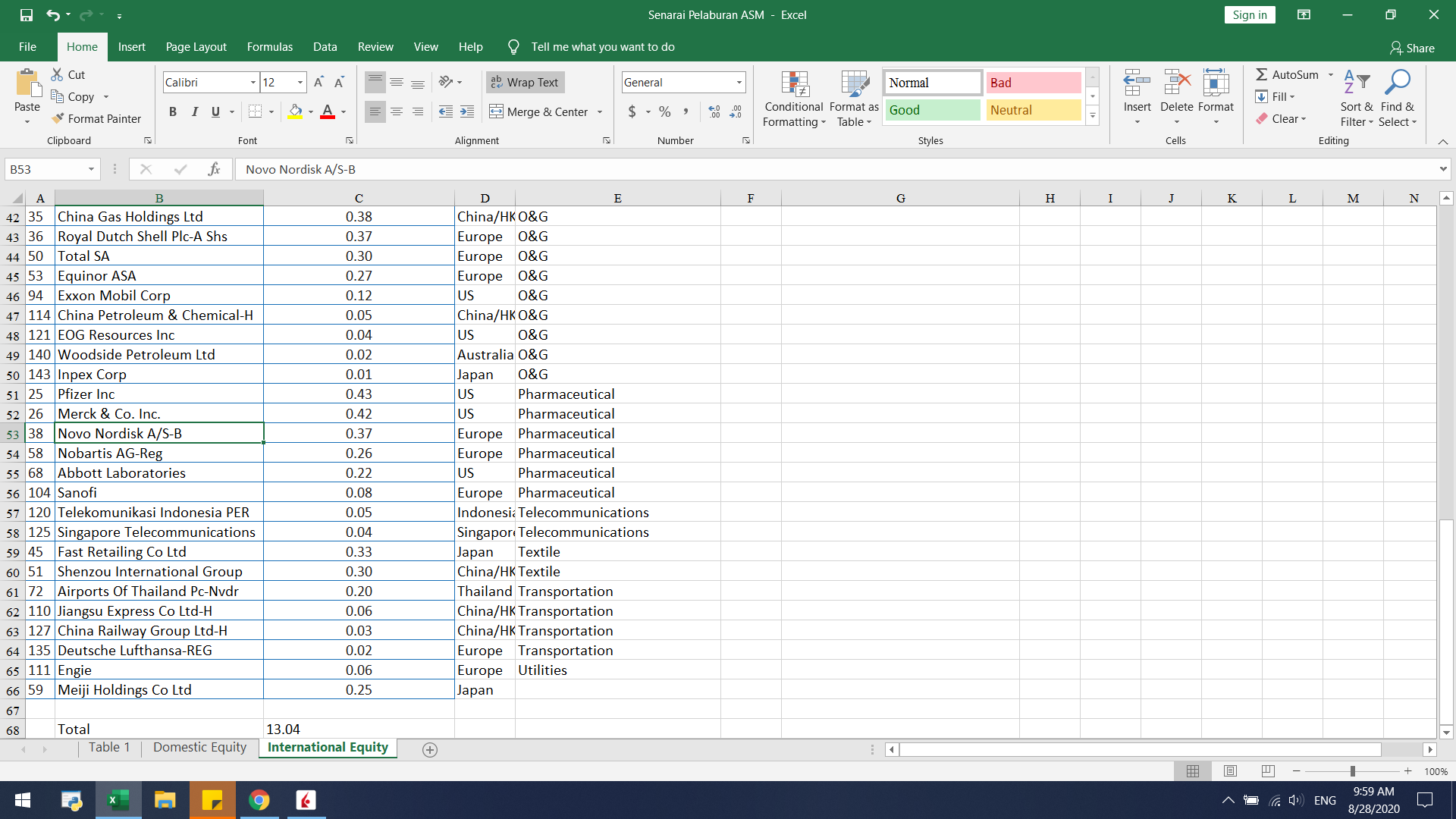Click the Paste clipboard icon
Image resolution: width=1456 pixels, height=819 pixels.
point(27,83)
